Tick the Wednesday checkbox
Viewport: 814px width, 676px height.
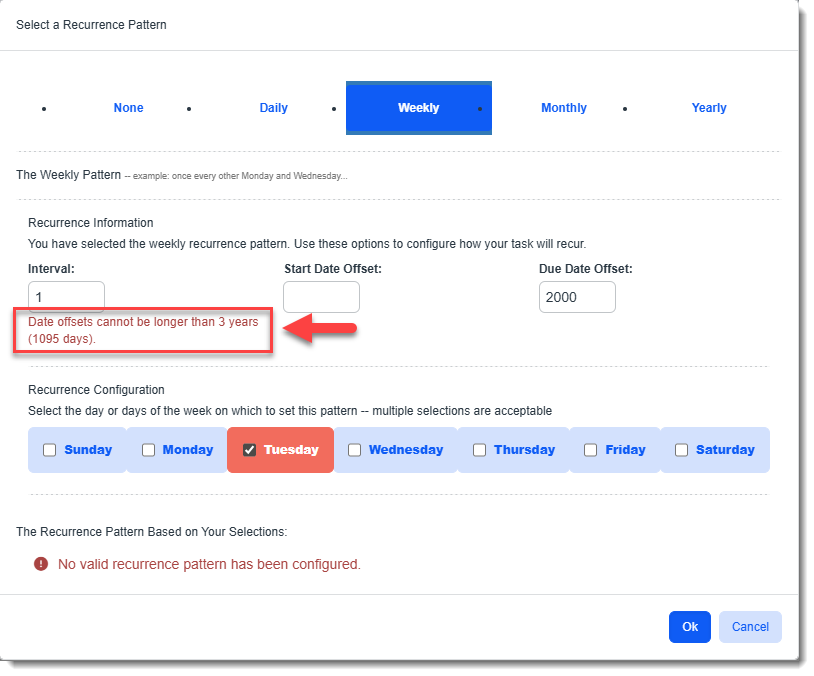[355, 450]
